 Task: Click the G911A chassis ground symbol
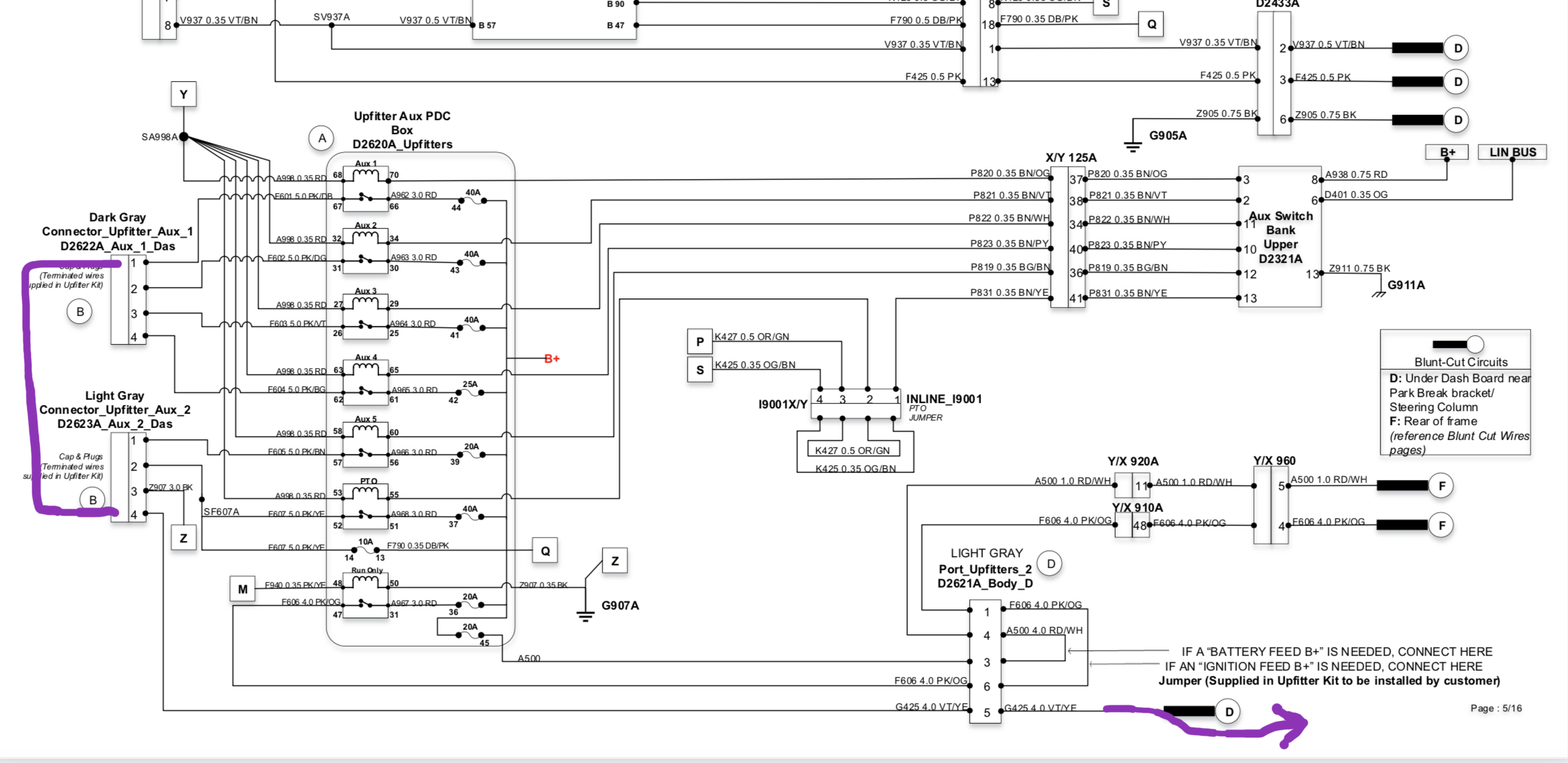[x=1378, y=294]
